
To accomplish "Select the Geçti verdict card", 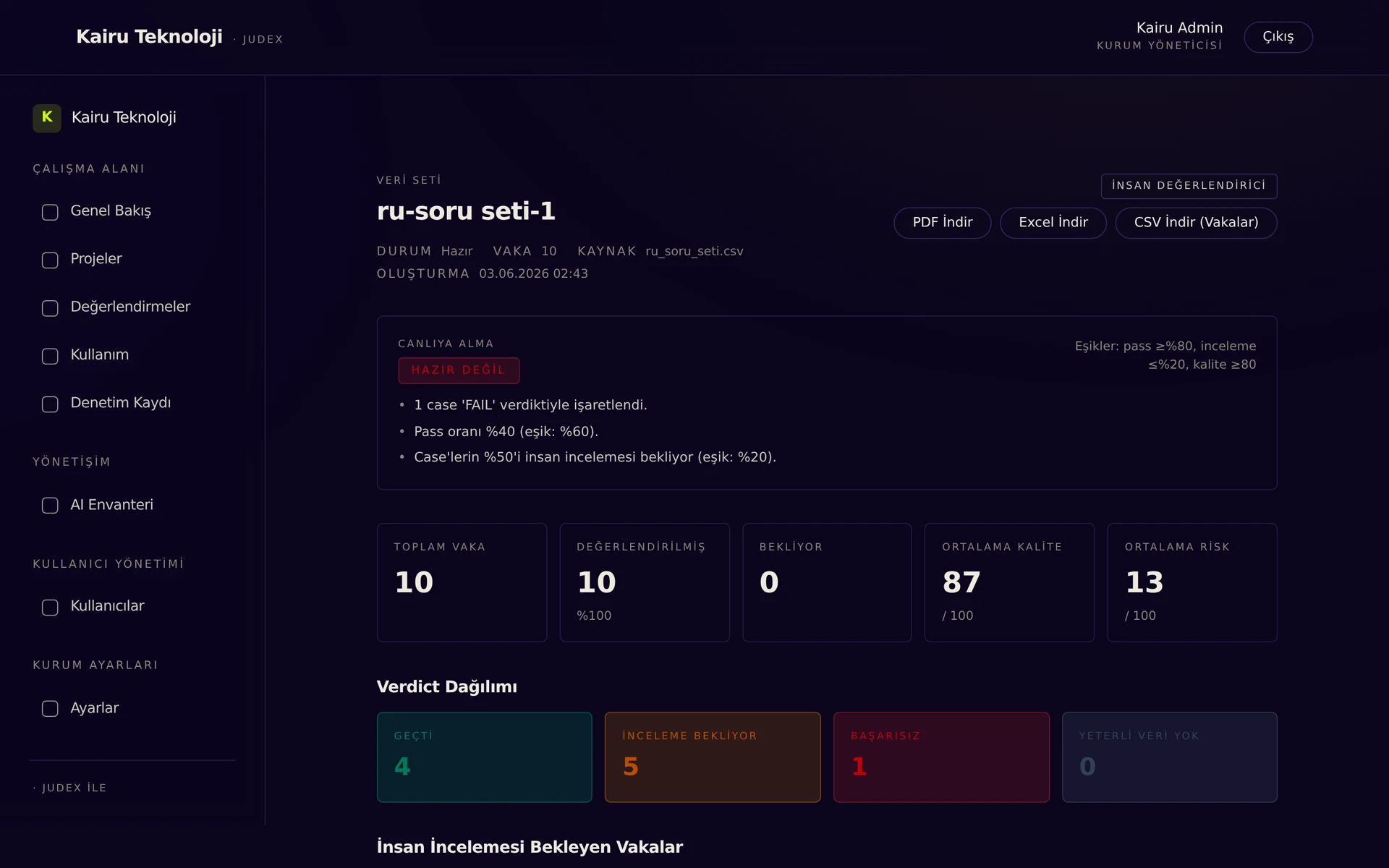I will coord(485,757).
